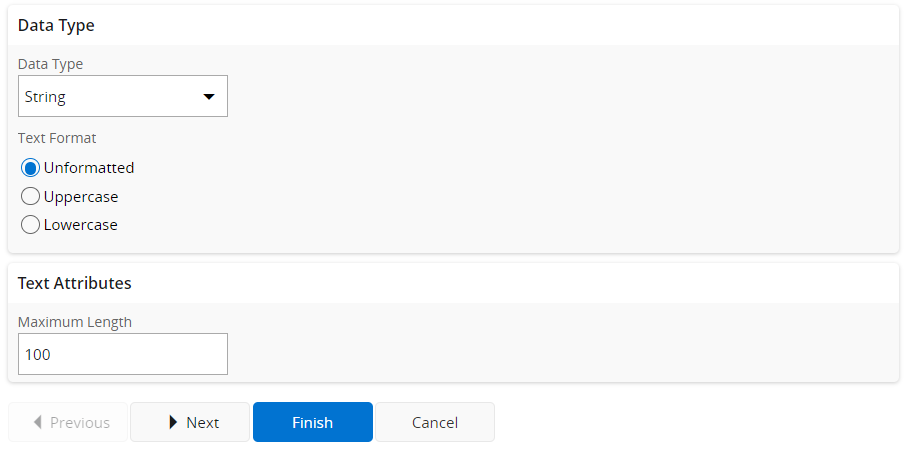
Task: Enable the Lowercase radio button
Action: 30,225
